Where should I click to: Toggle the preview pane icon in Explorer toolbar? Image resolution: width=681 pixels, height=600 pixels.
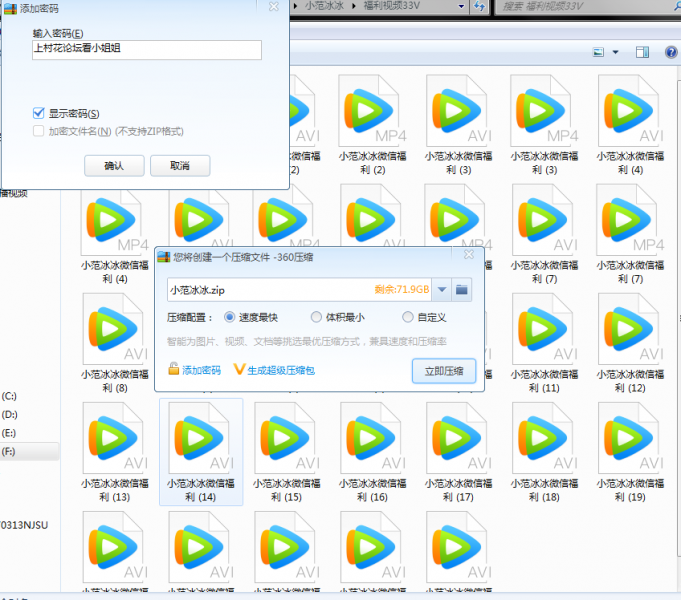[x=642, y=52]
